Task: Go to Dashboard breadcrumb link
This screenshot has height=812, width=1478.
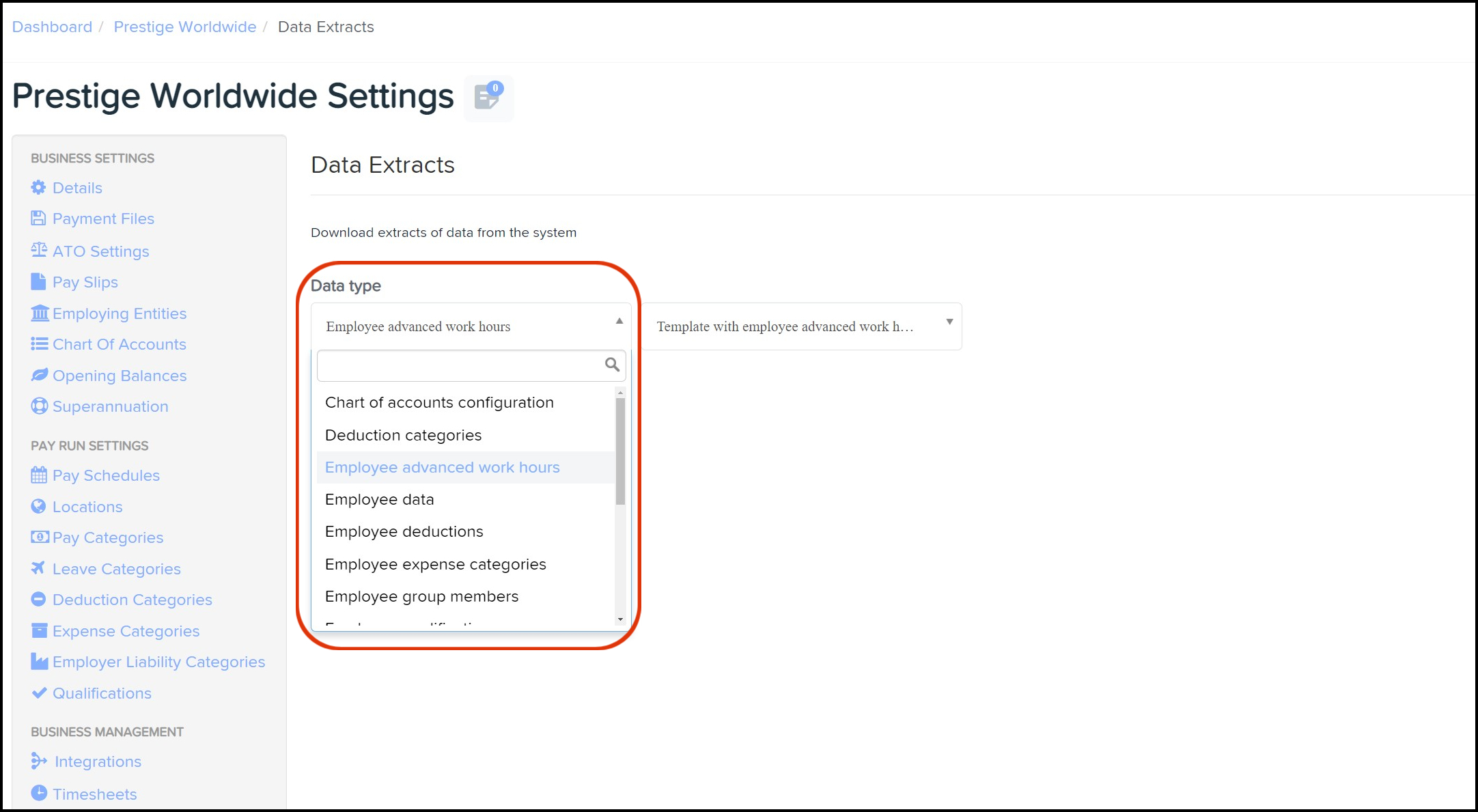Action: click(x=52, y=27)
